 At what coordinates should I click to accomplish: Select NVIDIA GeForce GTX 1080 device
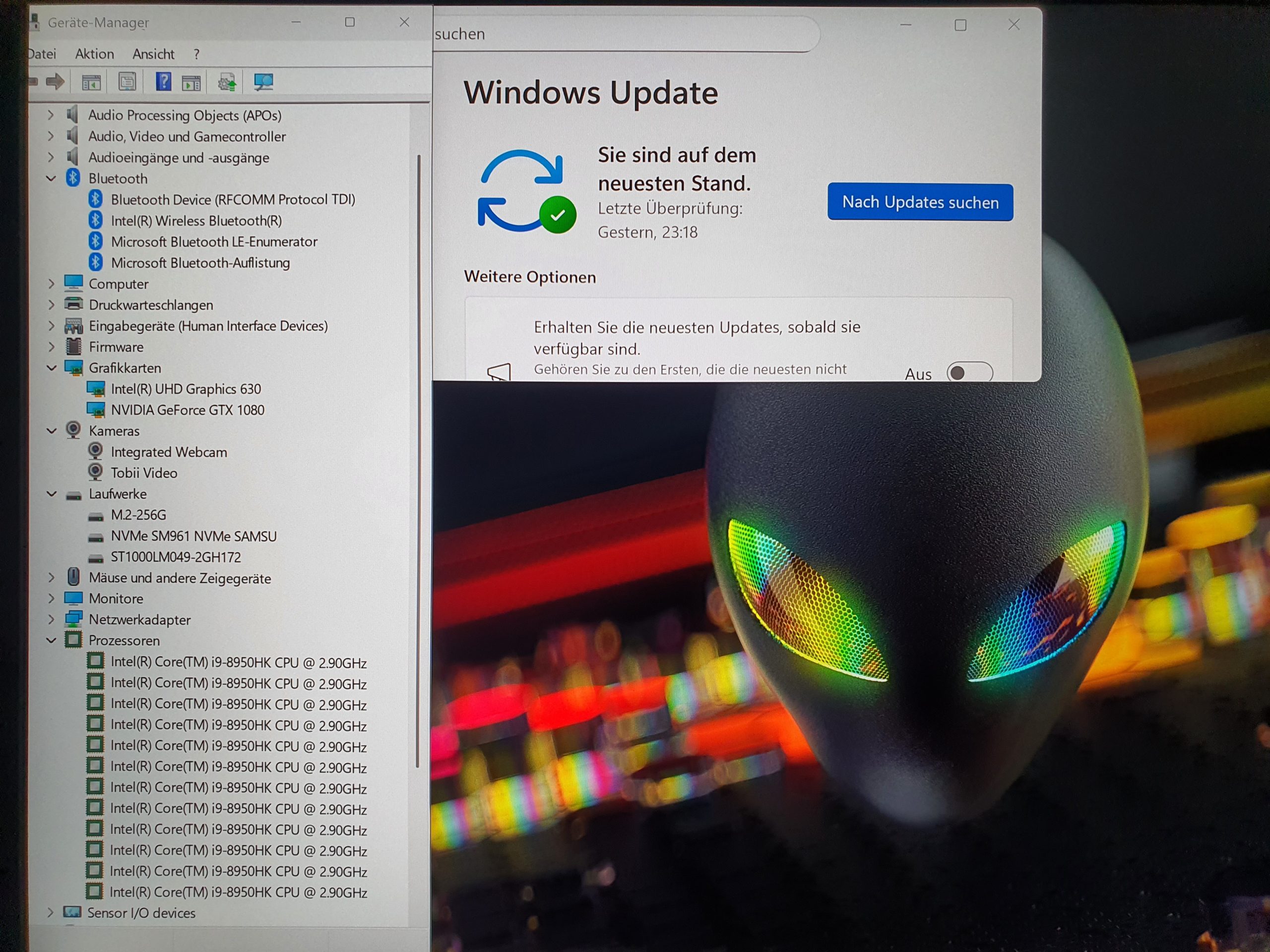[187, 410]
